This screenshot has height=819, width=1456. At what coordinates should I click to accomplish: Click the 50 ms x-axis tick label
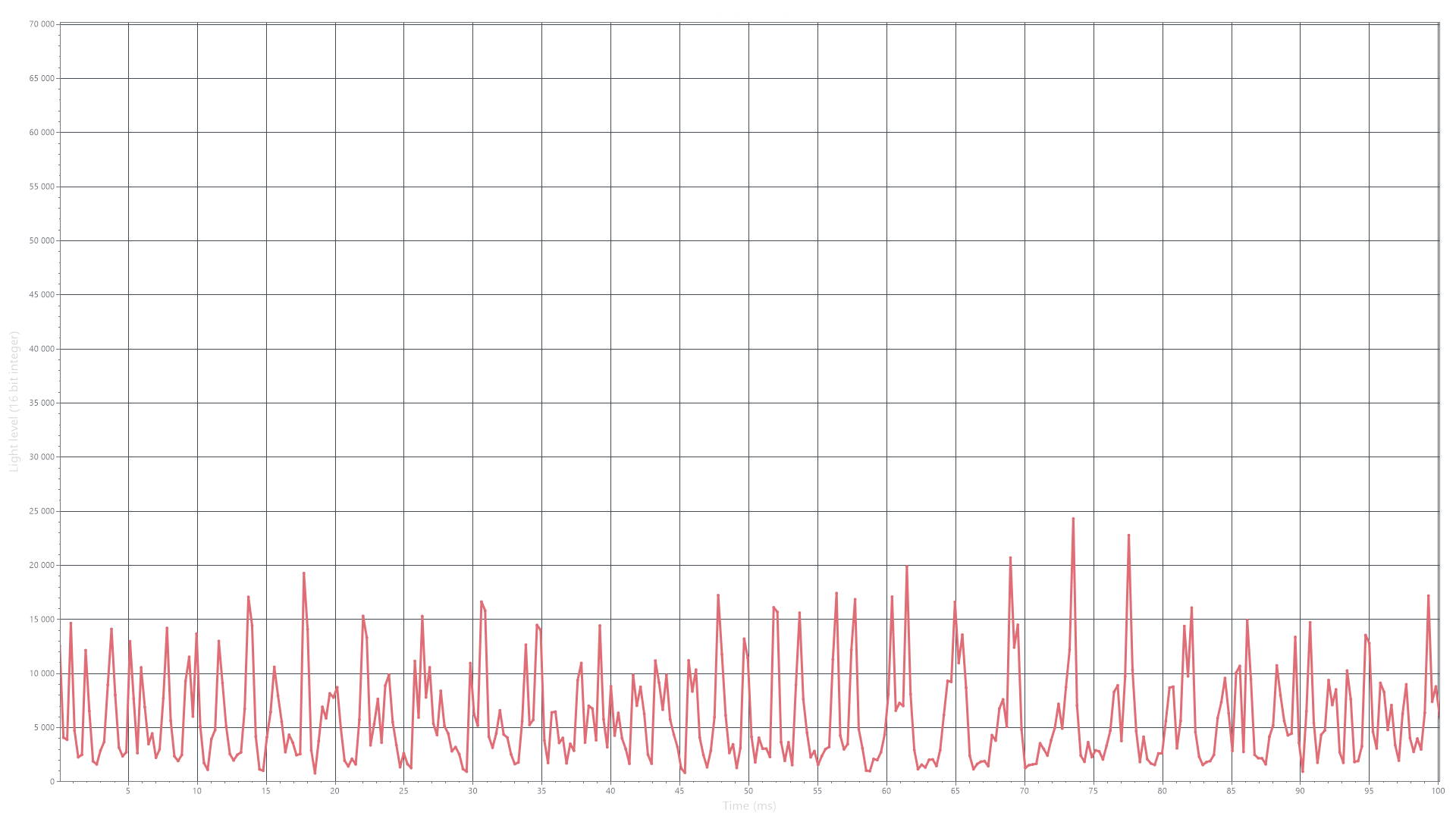click(748, 791)
